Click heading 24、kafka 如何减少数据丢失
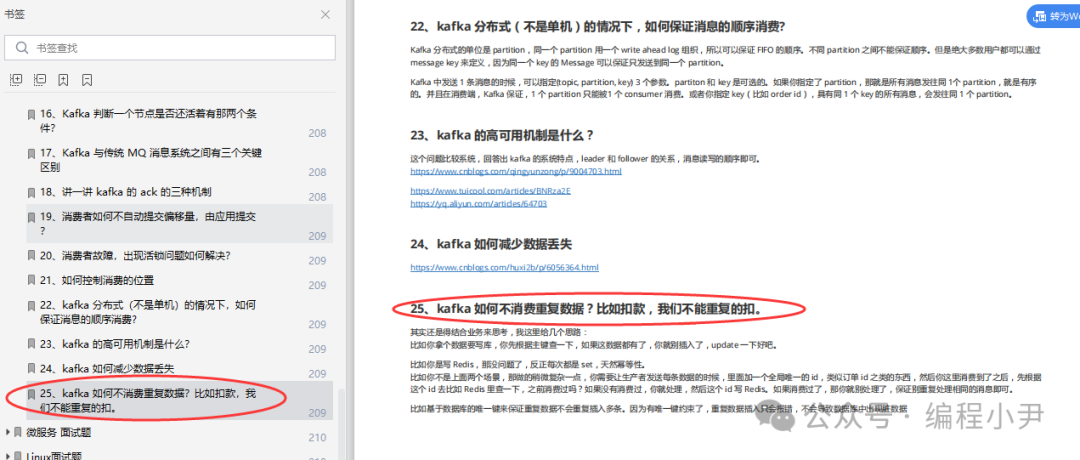Image resolution: width=1080 pixels, height=460 pixels. [x=491, y=244]
